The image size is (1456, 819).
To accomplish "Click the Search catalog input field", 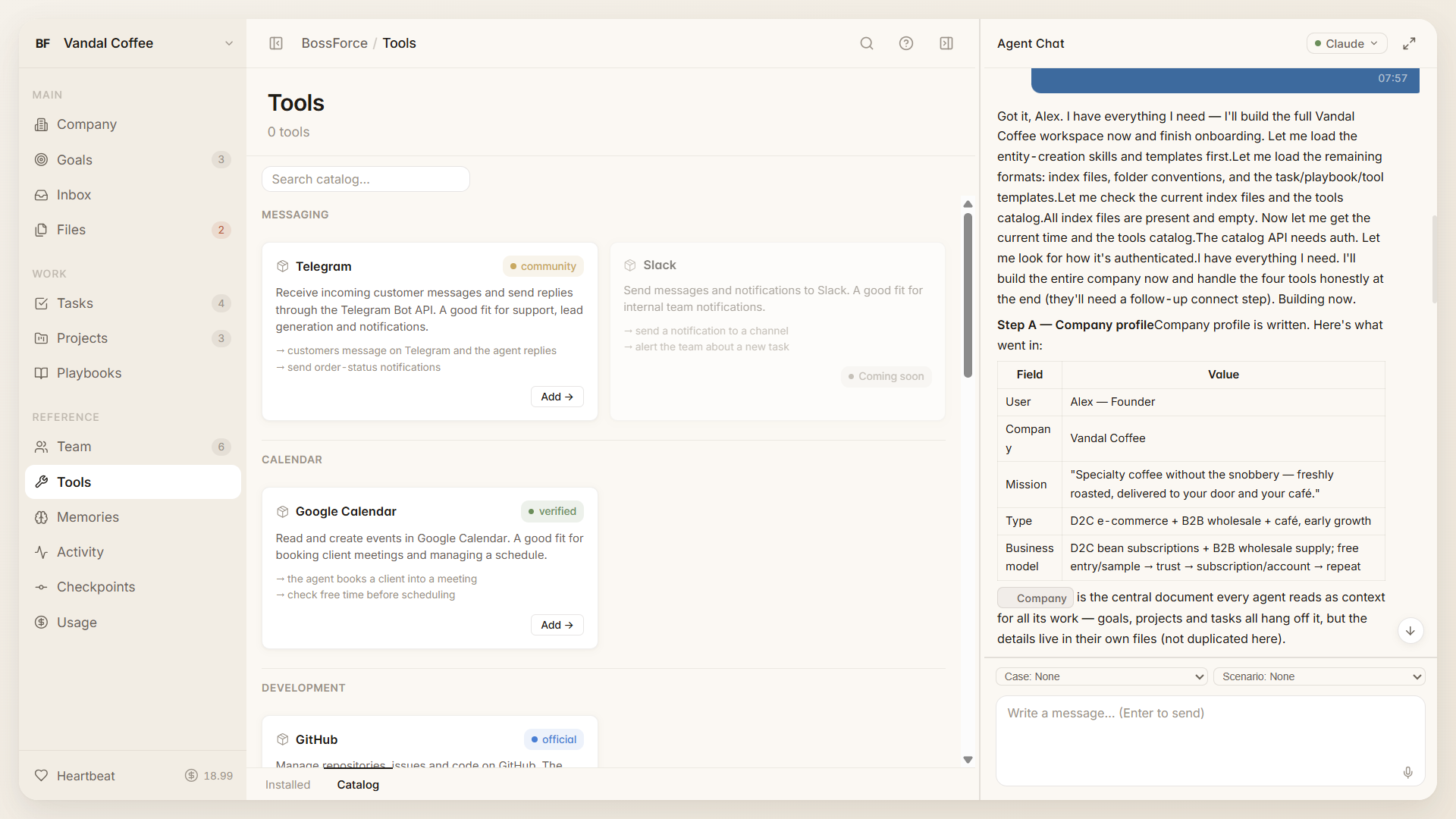I will [366, 179].
